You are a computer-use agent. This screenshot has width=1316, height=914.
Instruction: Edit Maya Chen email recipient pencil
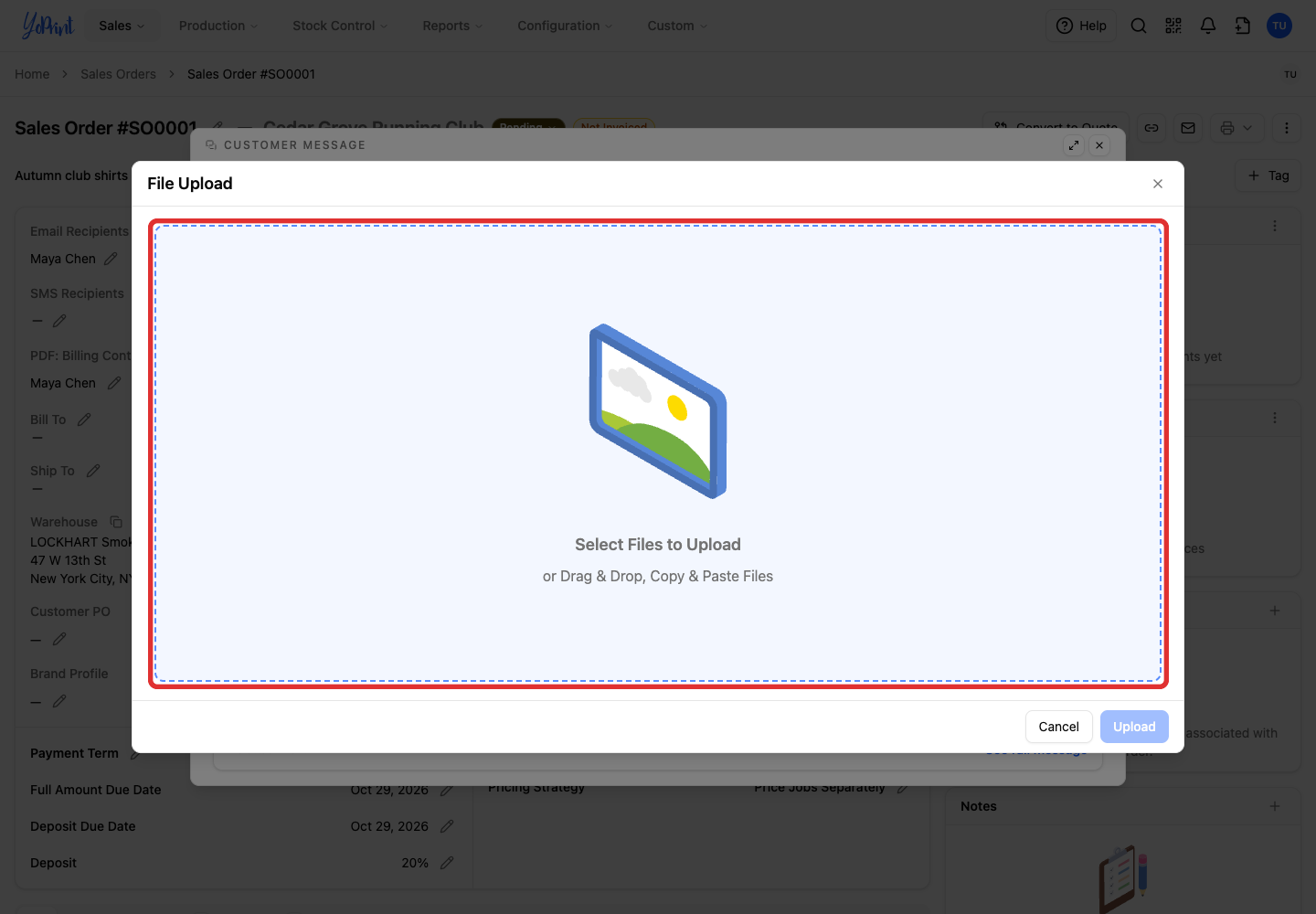coord(111,259)
